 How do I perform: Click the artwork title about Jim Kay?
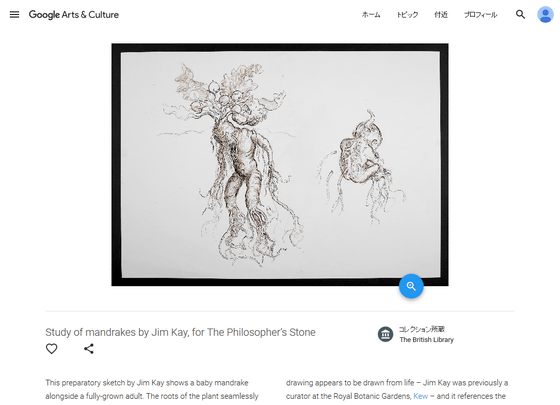pyautogui.click(x=180, y=332)
